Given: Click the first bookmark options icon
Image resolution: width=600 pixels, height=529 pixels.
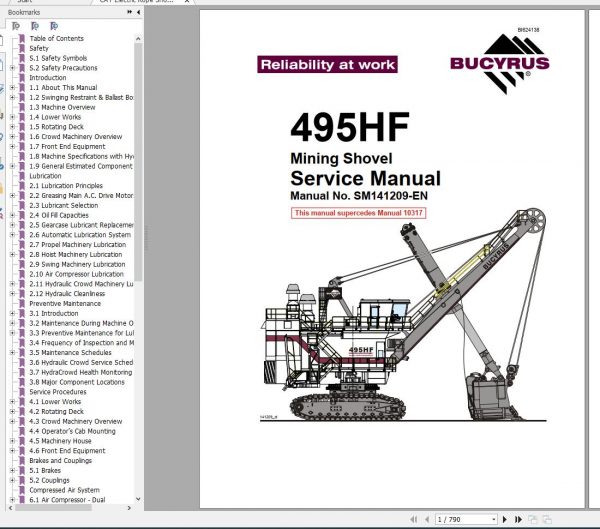Looking at the screenshot, I should click(16, 26).
